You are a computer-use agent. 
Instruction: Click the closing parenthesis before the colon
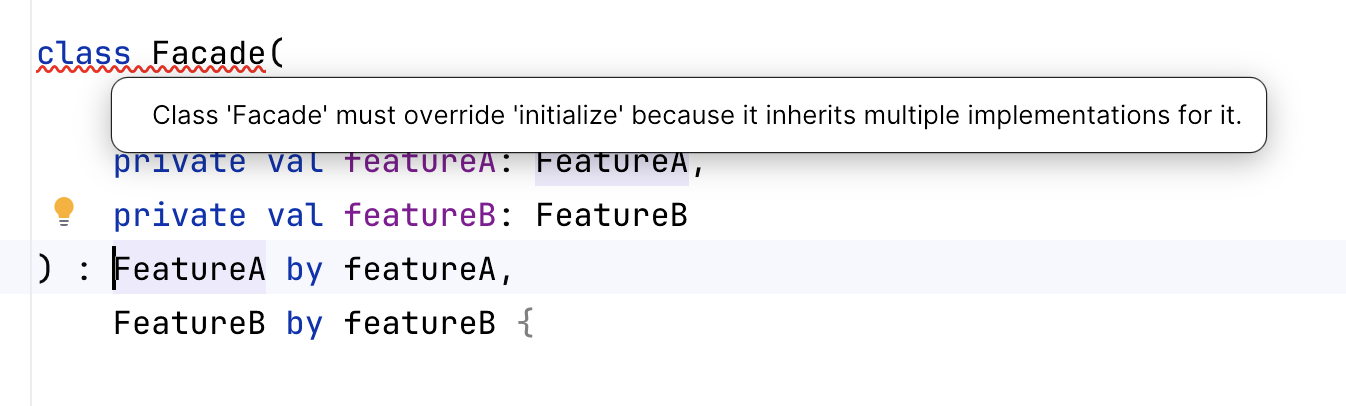[x=43, y=269]
